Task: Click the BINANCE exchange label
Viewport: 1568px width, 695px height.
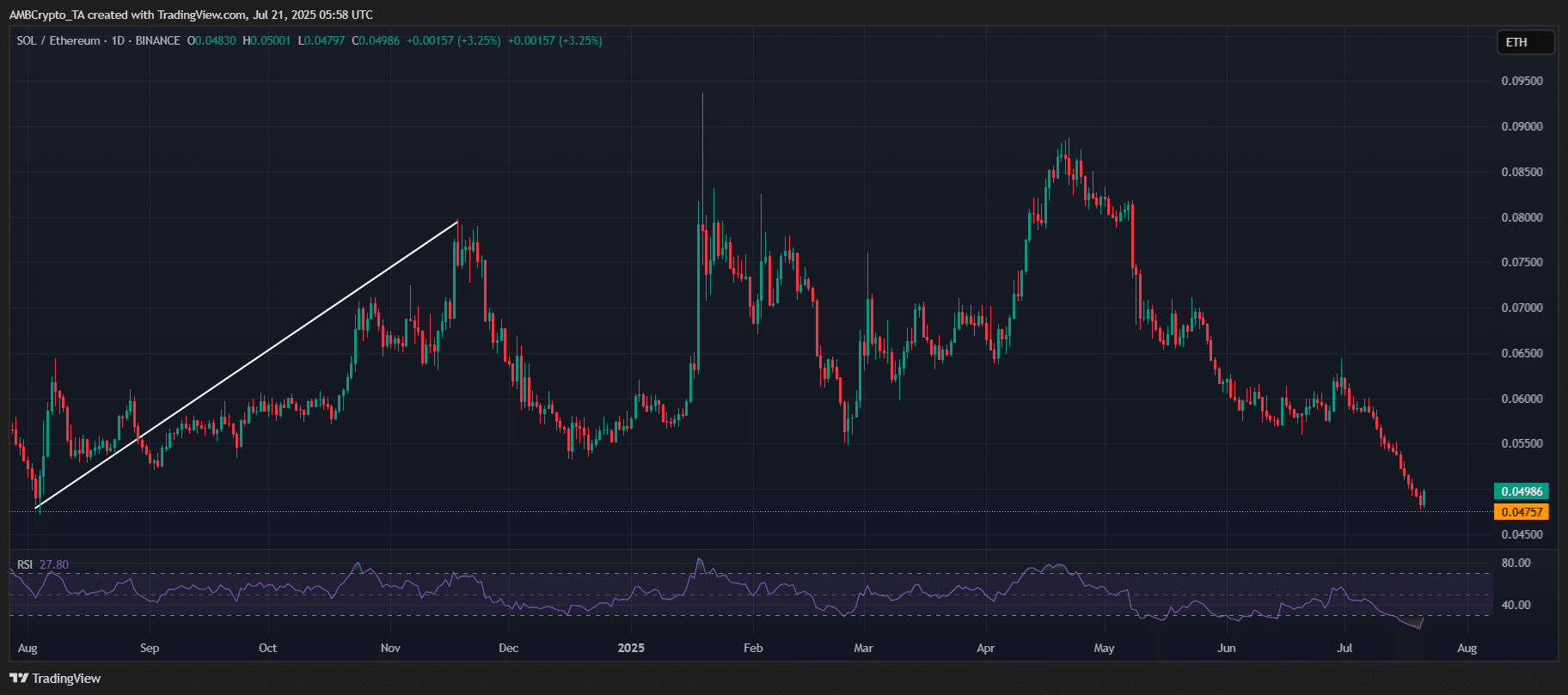Action: (x=158, y=40)
